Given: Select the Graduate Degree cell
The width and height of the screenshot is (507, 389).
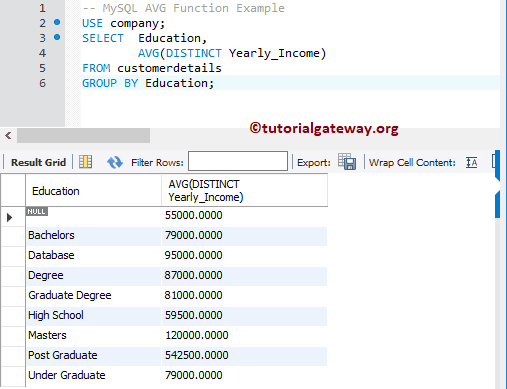Looking at the screenshot, I should pos(93,296).
